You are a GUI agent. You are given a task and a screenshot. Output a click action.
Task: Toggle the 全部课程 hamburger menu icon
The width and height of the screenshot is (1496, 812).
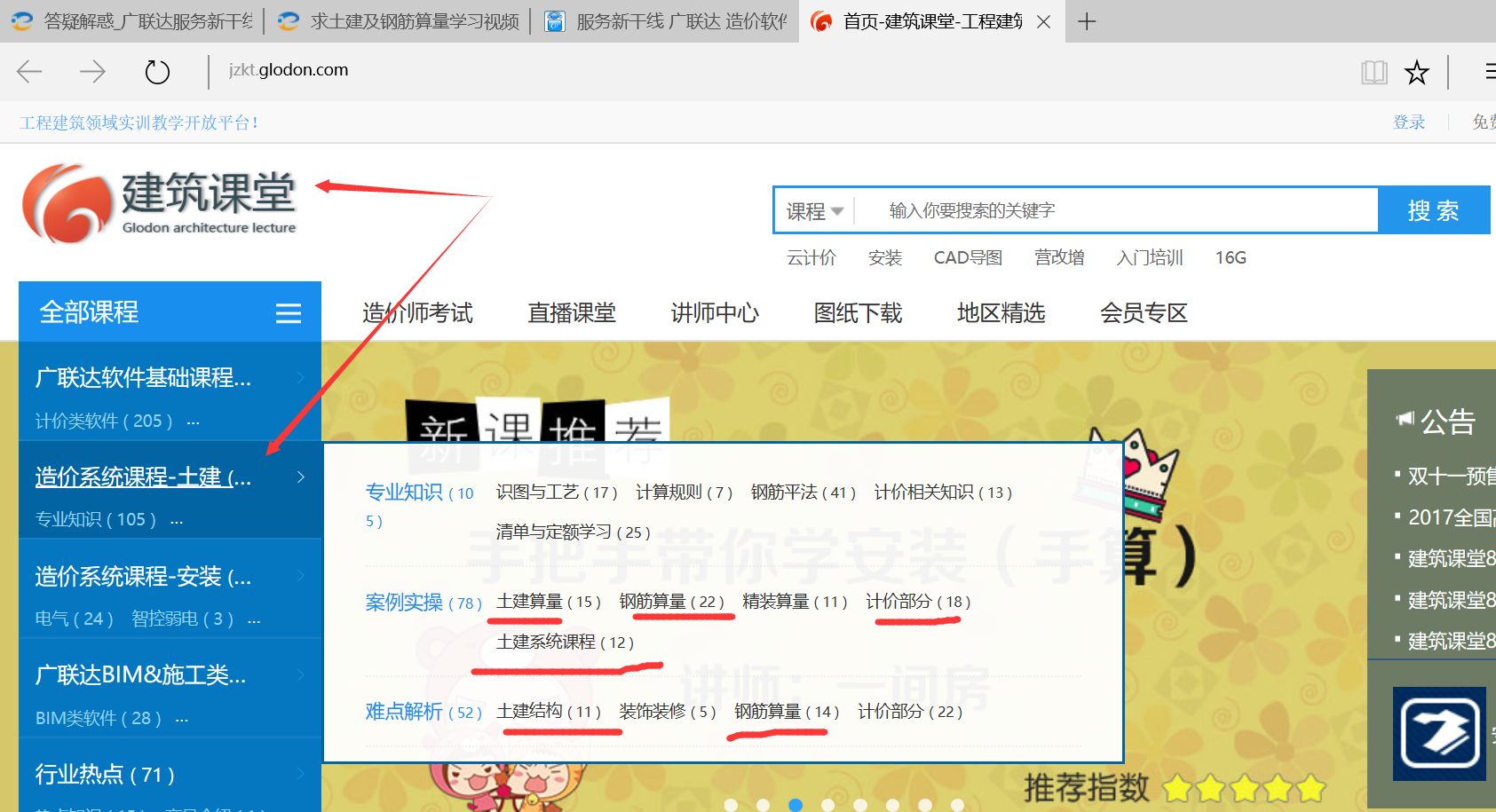(289, 313)
